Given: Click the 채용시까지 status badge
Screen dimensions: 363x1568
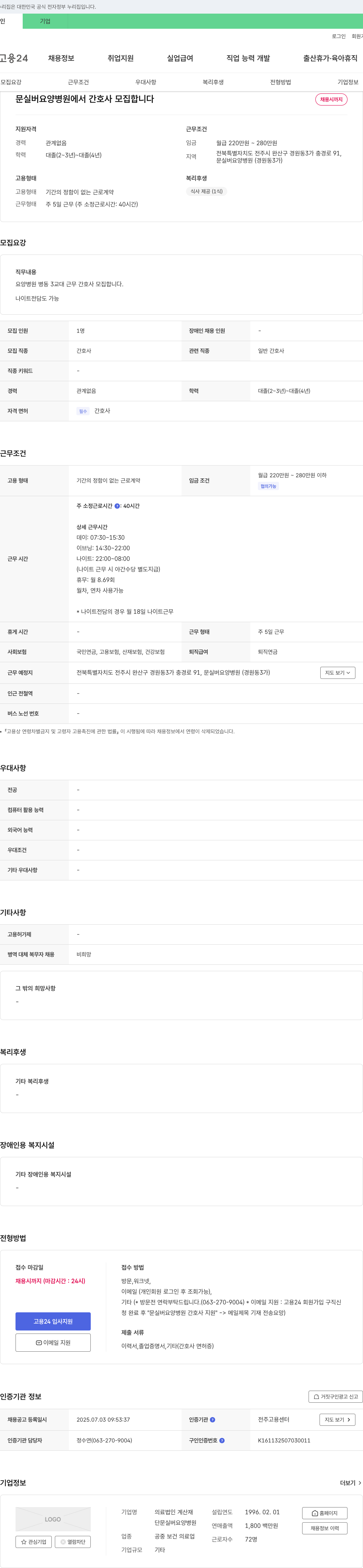Looking at the screenshot, I should click(331, 99).
